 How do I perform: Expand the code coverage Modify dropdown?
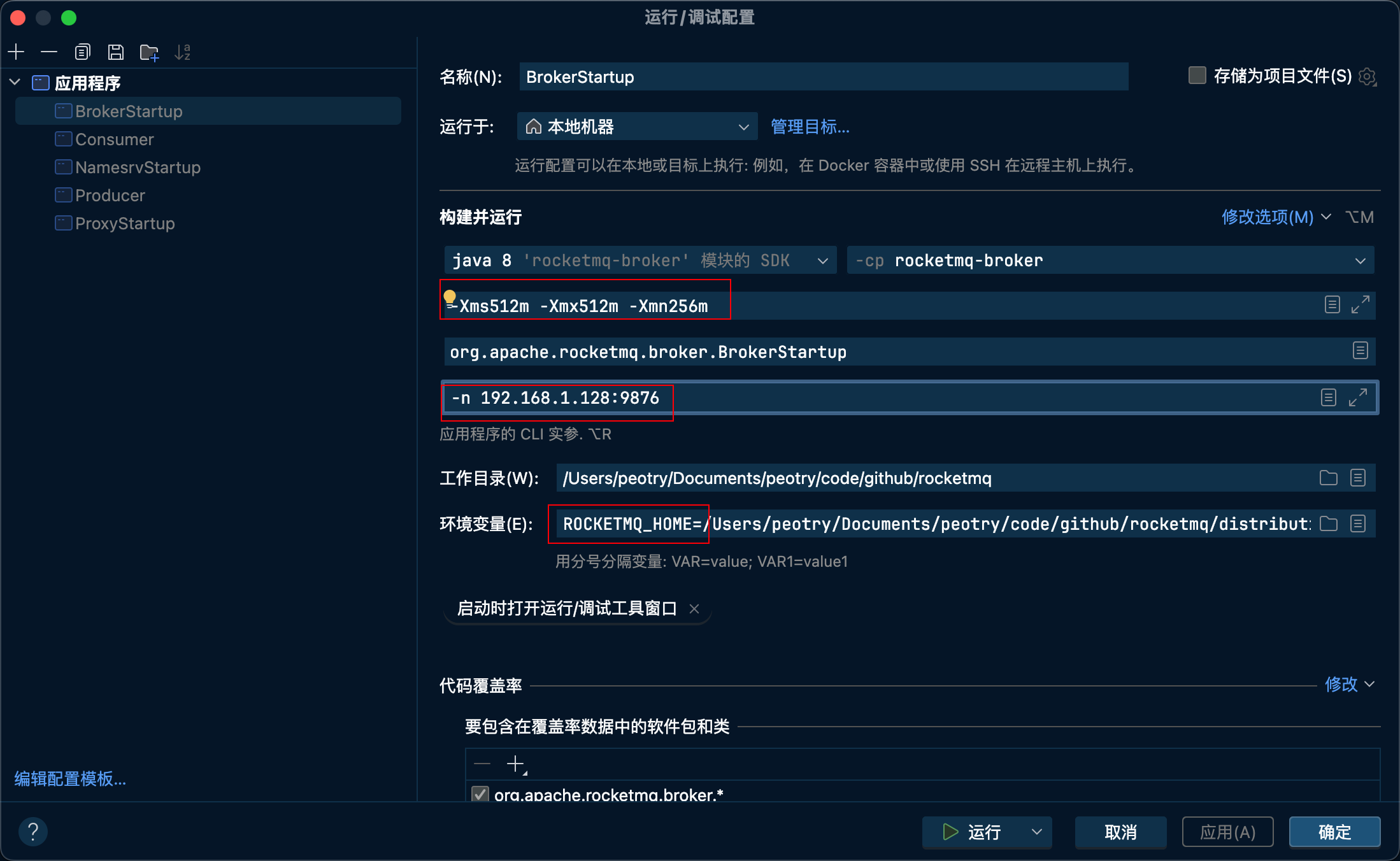coord(1350,685)
